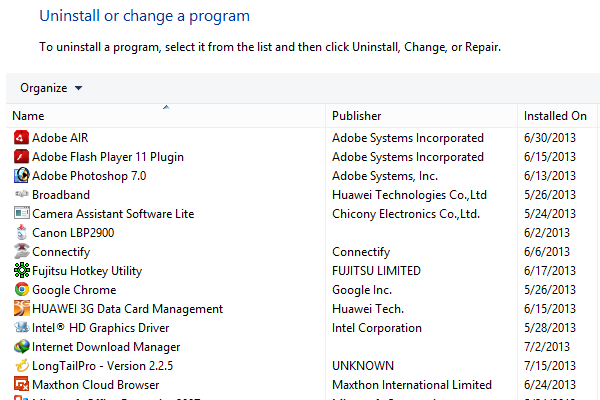600x400 pixels.
Task: Select the Google Chrome entry
Action: (74, 290)
